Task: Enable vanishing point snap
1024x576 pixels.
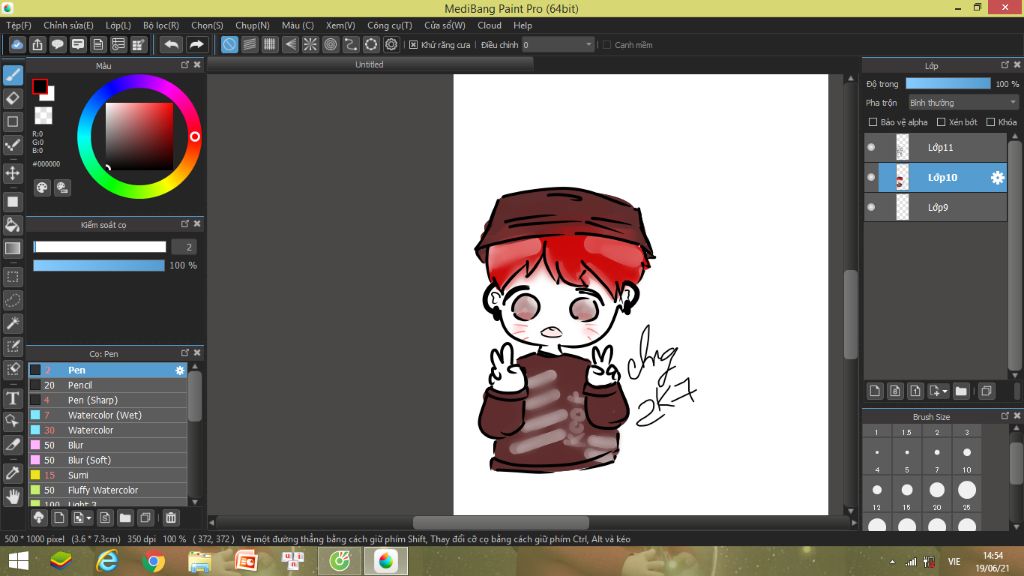Action: point(290,44)
